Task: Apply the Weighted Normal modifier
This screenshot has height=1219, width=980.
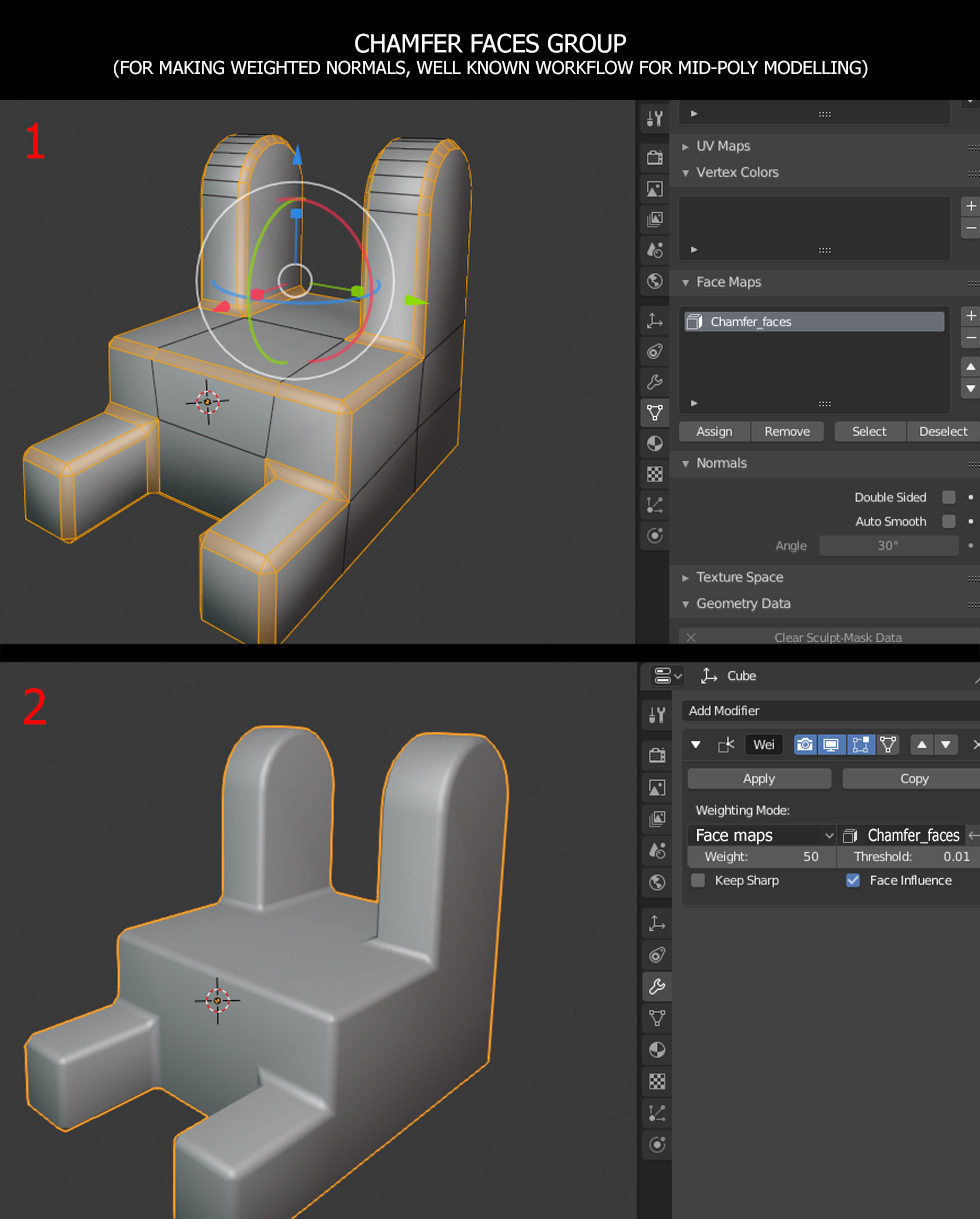Action: [759, 778]
